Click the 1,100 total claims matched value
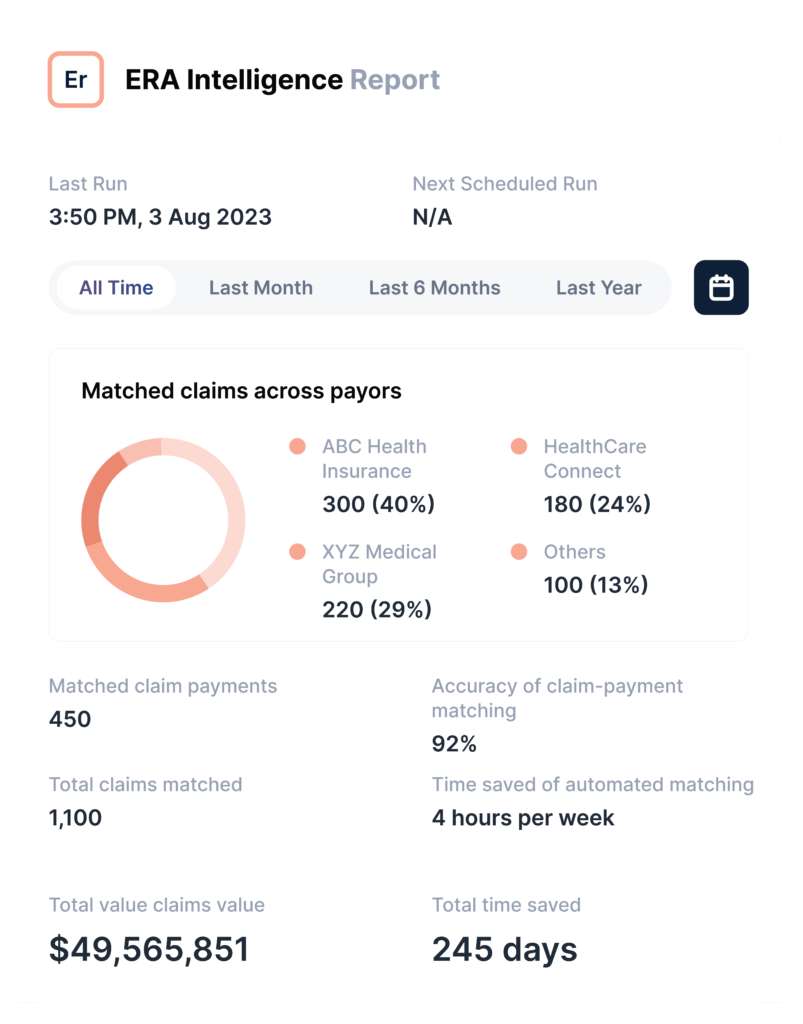 pos(75,818)
